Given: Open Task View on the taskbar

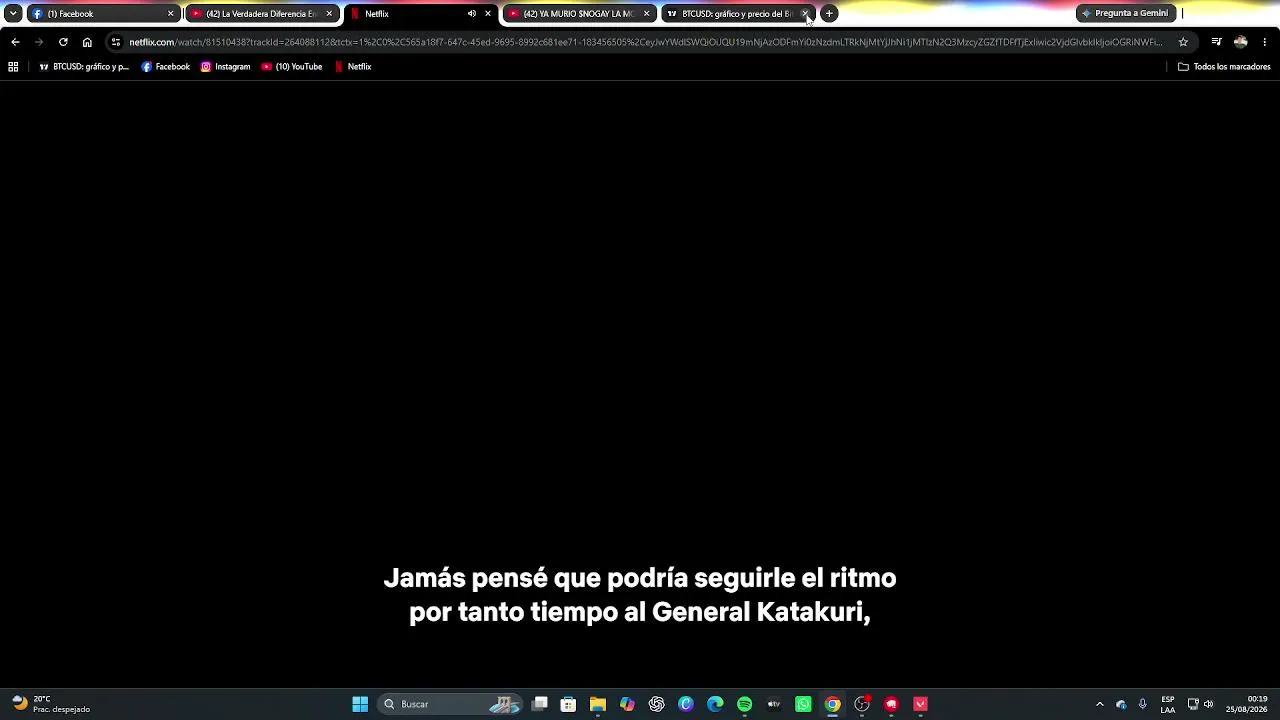Looking at the screenshot, I should 540,704.
